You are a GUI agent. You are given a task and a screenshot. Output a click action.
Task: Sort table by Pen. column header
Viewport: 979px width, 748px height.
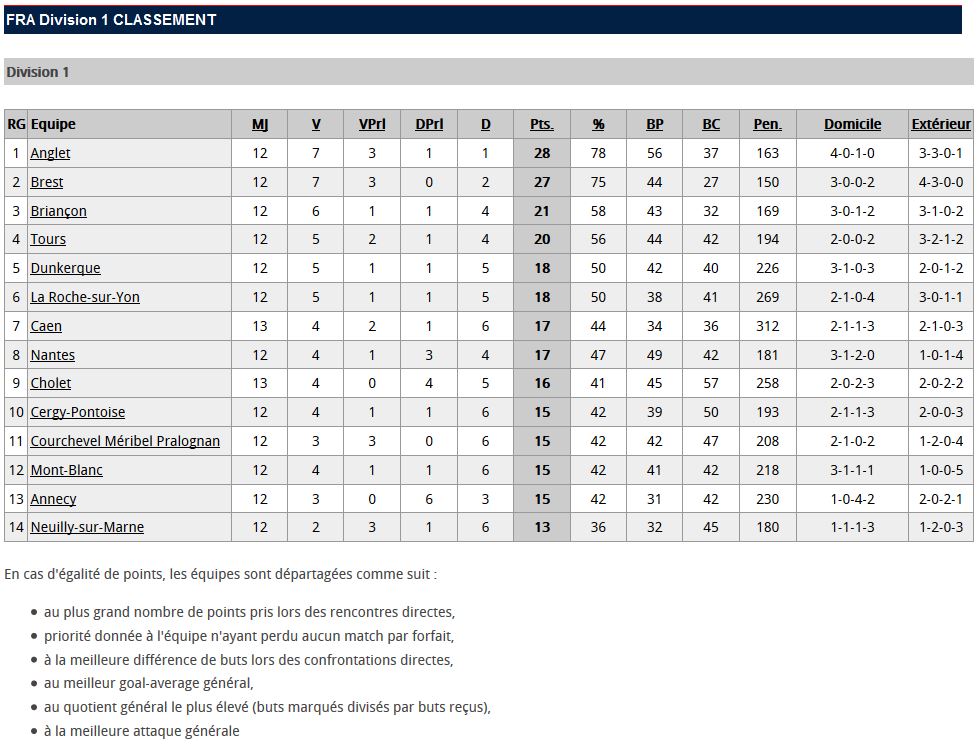(x=767, y=124)
